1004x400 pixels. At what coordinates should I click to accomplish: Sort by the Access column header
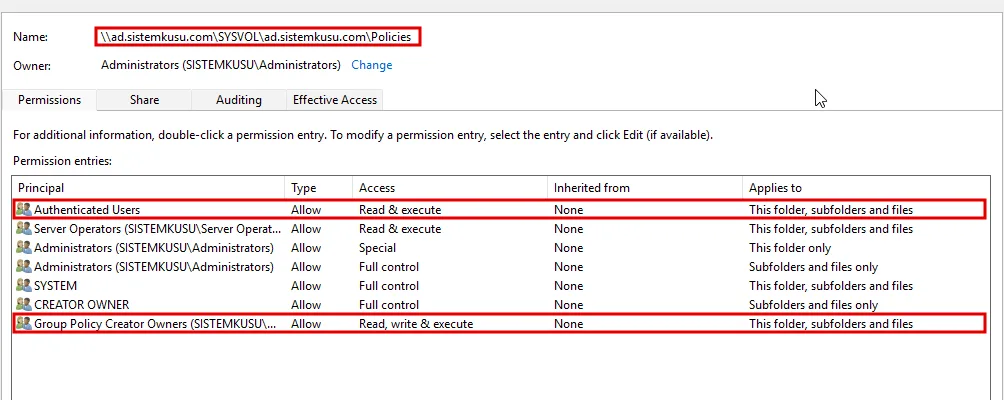coord(449,188)
